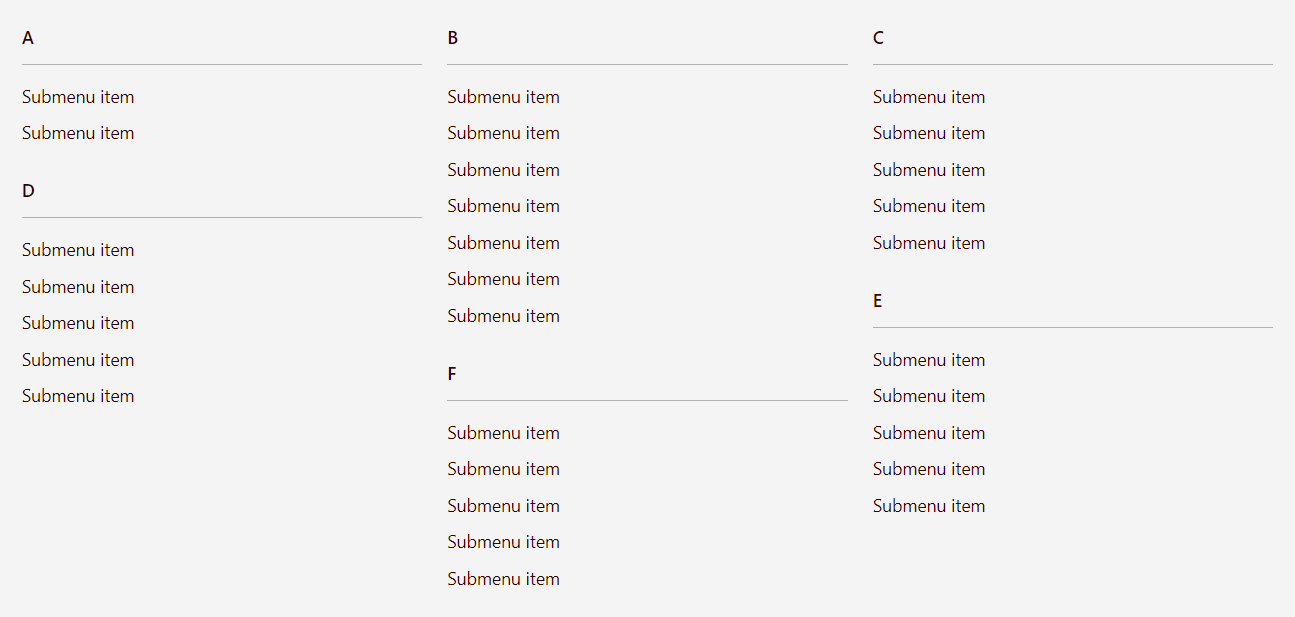This screenshot has height=617, width=1295.
Task: Select the third Submenu item under C
Action: tap(928, 170)
